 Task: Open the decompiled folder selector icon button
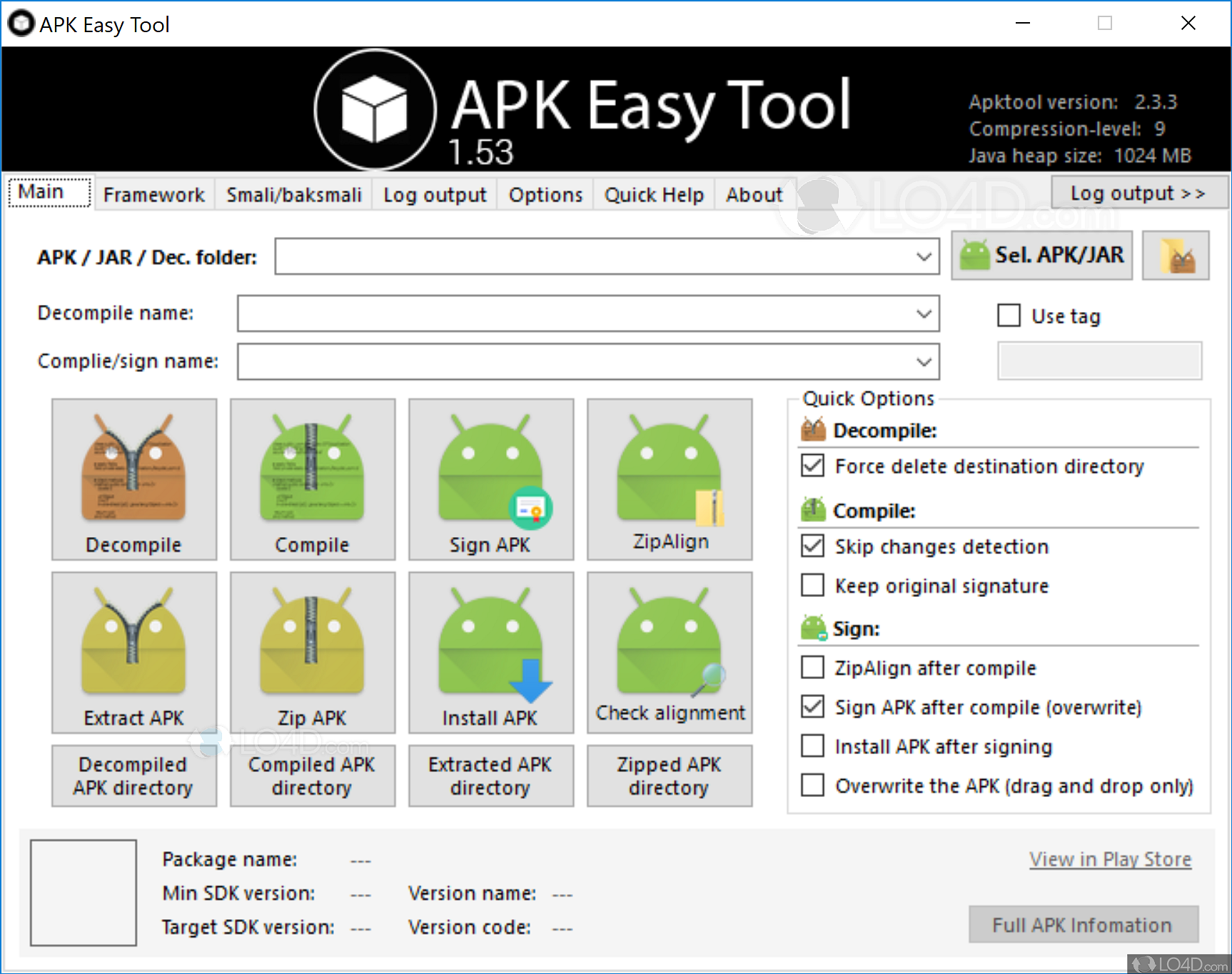pyautogui.click(x=1176, y=255)
